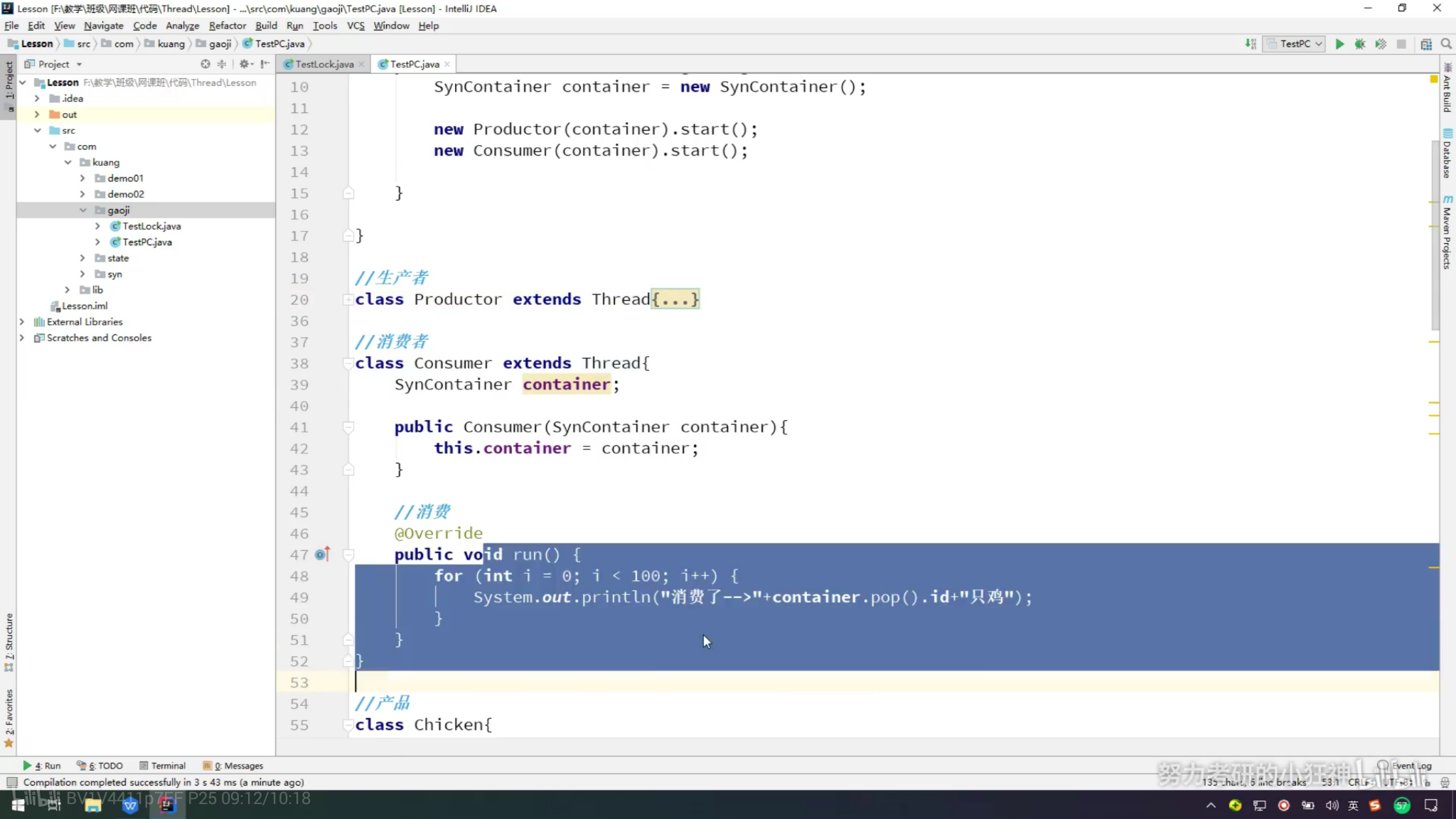Image resolution: width=1456 pixels, height=819 pixels.
Task: Expand folded Productor class body on line 20
Action: pyautogui.click(x=675, y=299)
